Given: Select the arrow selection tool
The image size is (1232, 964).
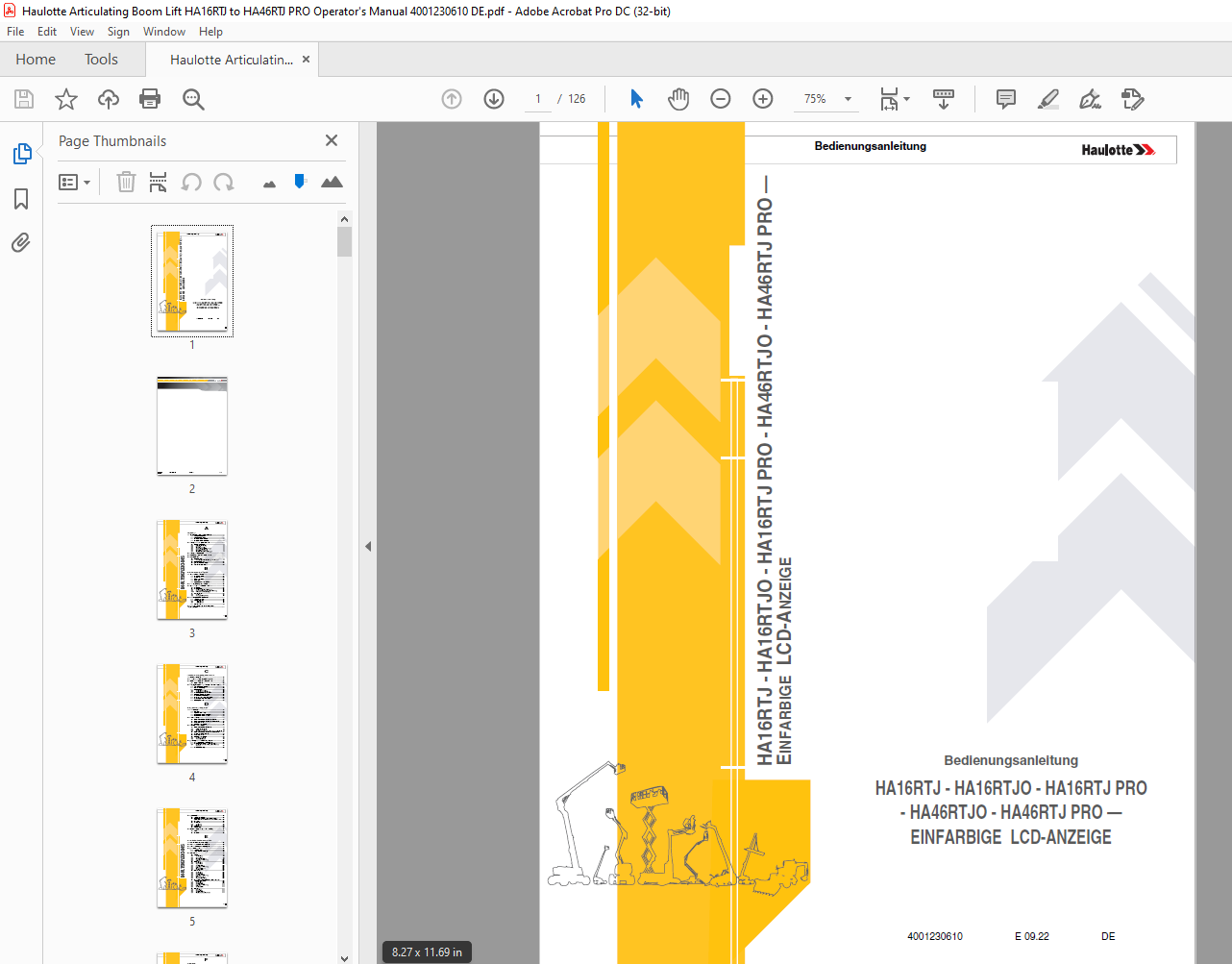Looking at the screenshot, I should tap(636, 99).
